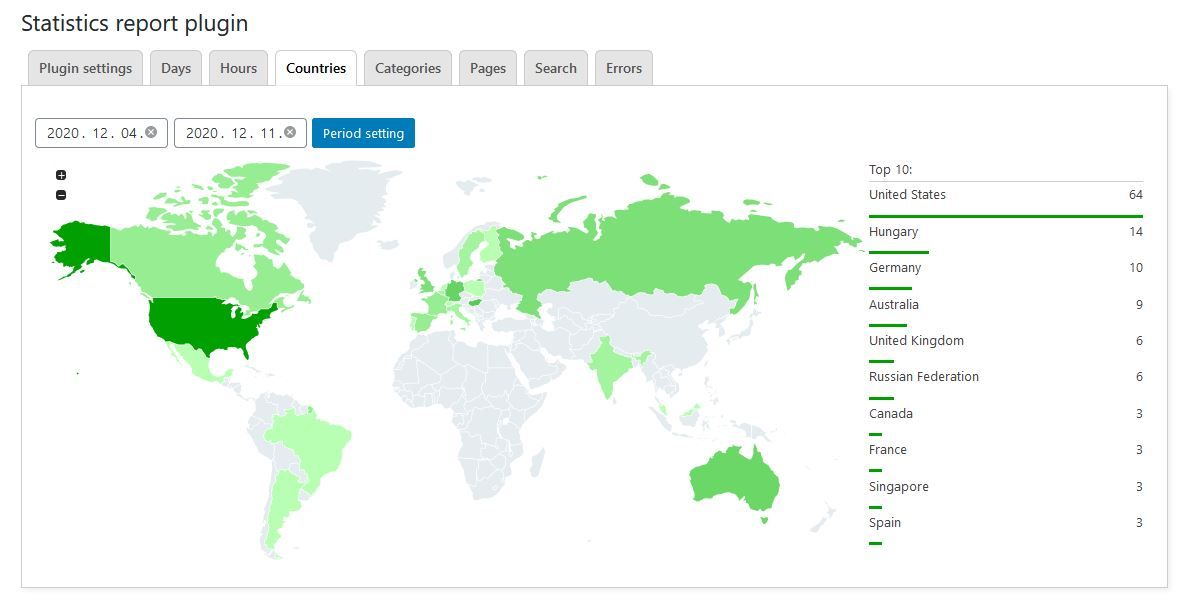Switch to the Hours tab
Screen dimensions: 1177x597
click(x=238, y=68)
